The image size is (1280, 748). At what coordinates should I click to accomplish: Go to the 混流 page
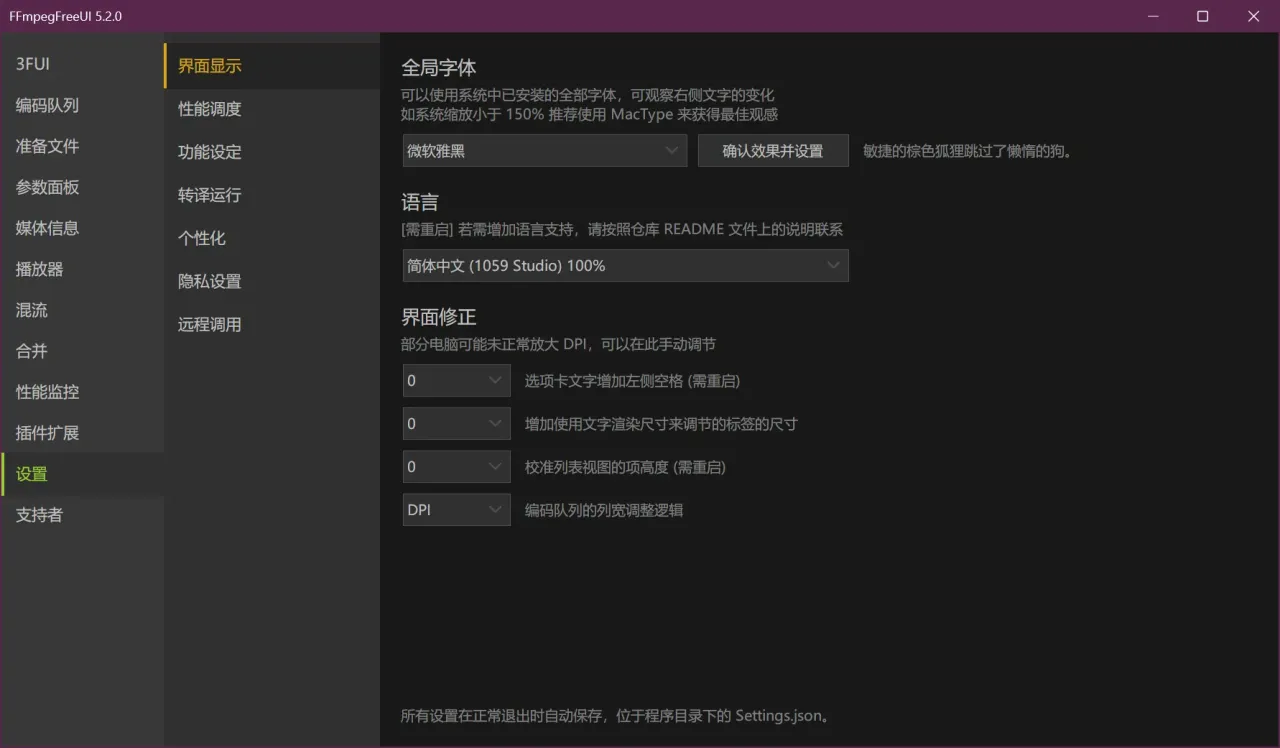(x=82, y=310)
